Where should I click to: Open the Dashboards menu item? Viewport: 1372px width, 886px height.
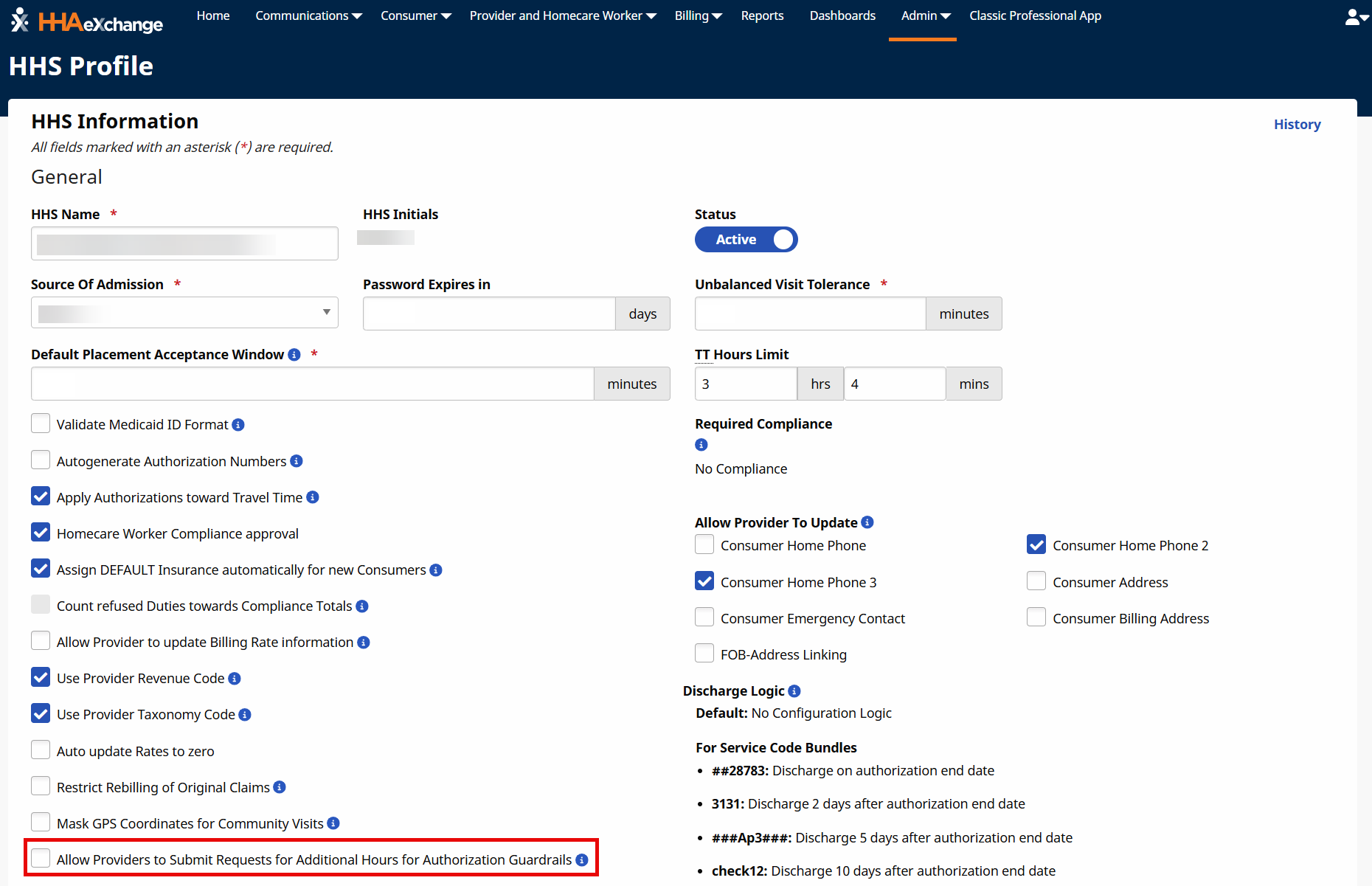(x=842, y=16)
